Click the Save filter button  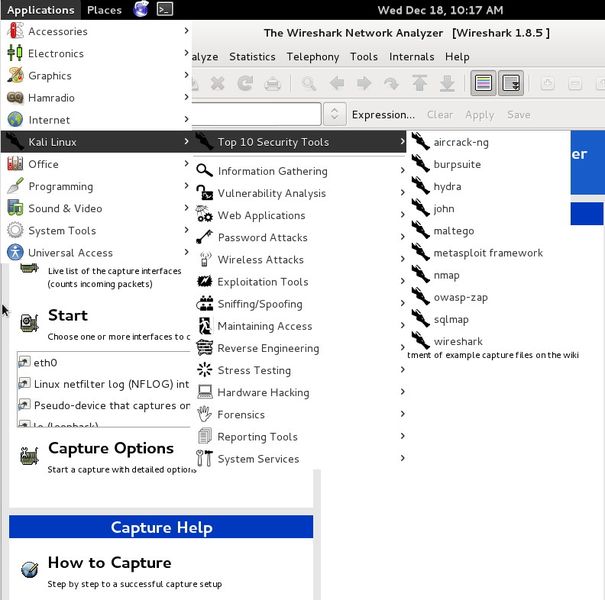519,115
